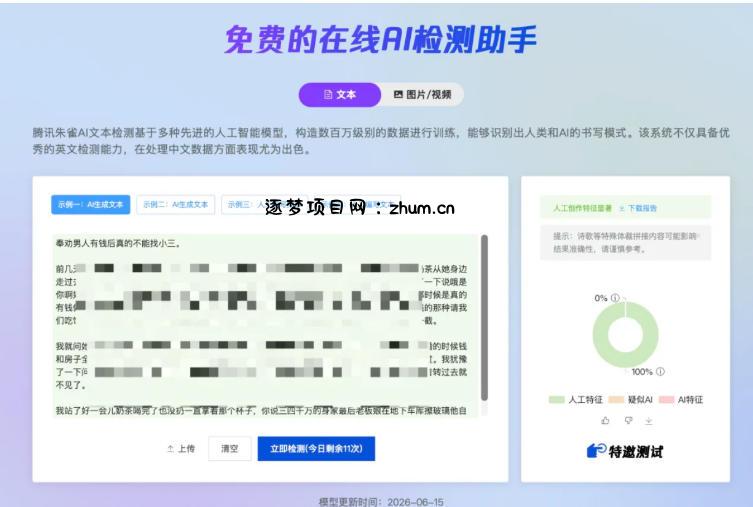Screen dimensions: 753x507
Task: Toggle 人工特征 legend swatch
Action: (x=557, y=399)
